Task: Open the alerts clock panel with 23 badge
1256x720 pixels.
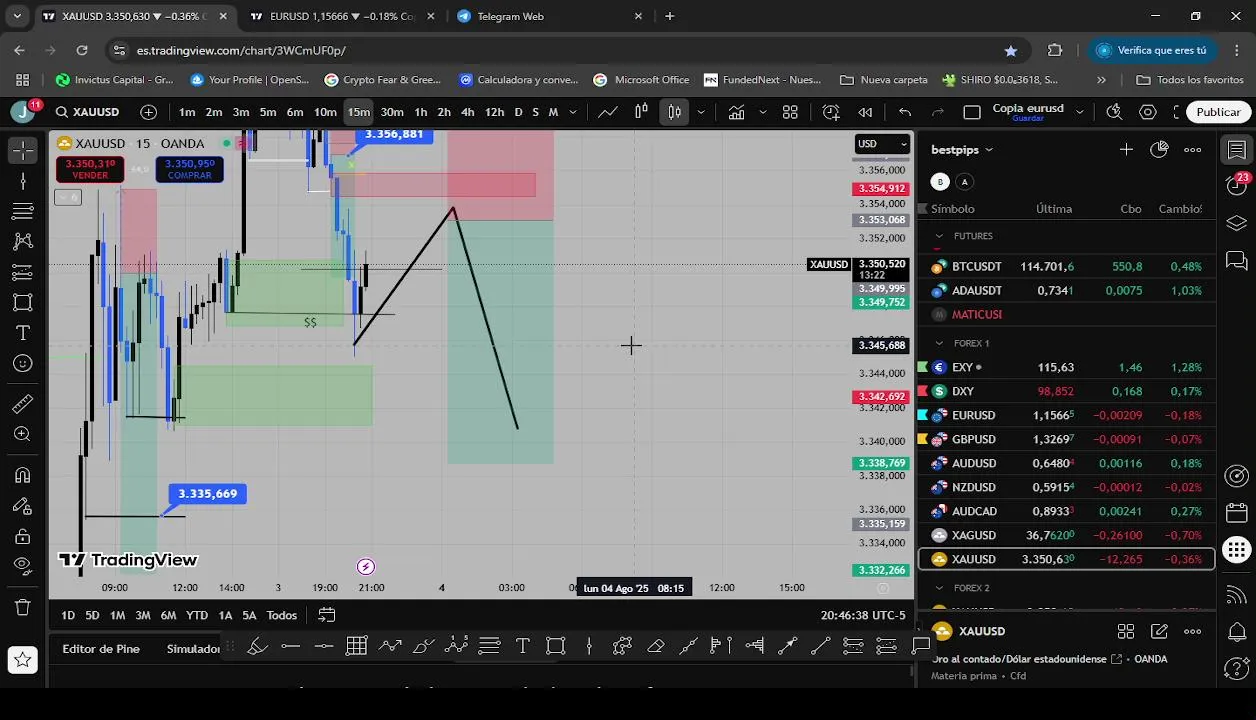Action: (1237, 185)
